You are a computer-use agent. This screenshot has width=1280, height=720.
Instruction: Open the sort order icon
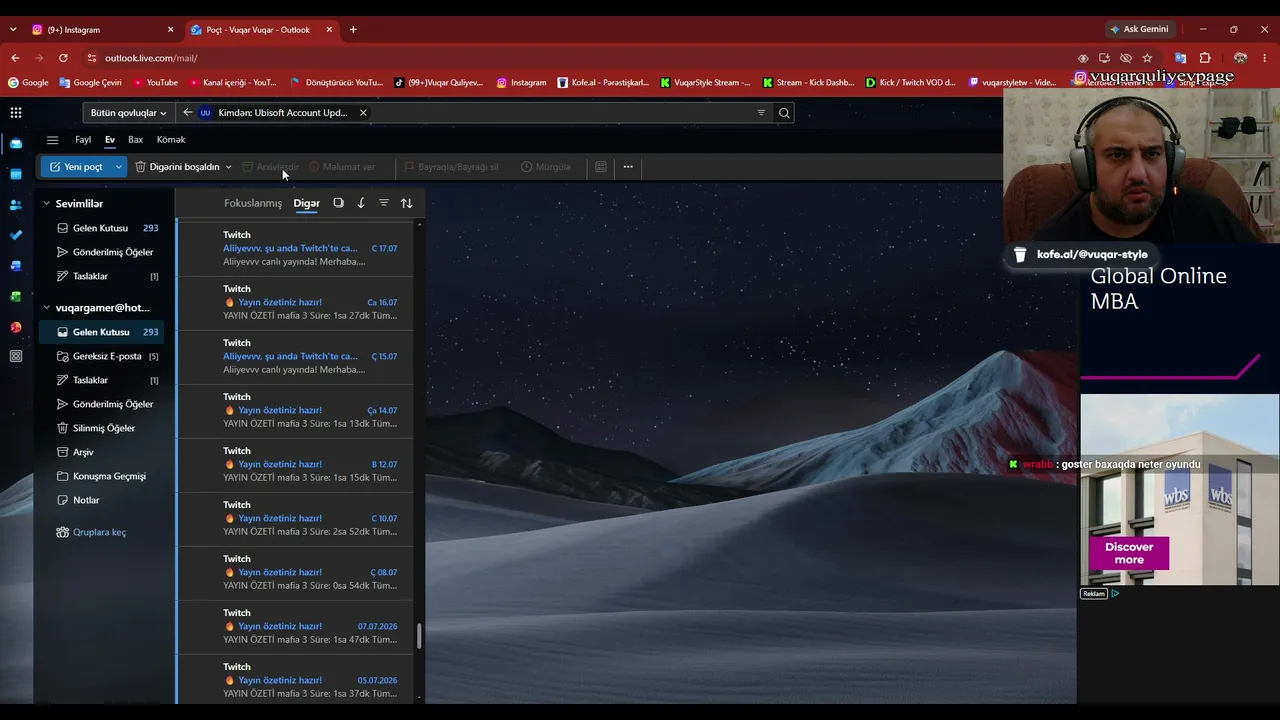(x=407, y=203)
